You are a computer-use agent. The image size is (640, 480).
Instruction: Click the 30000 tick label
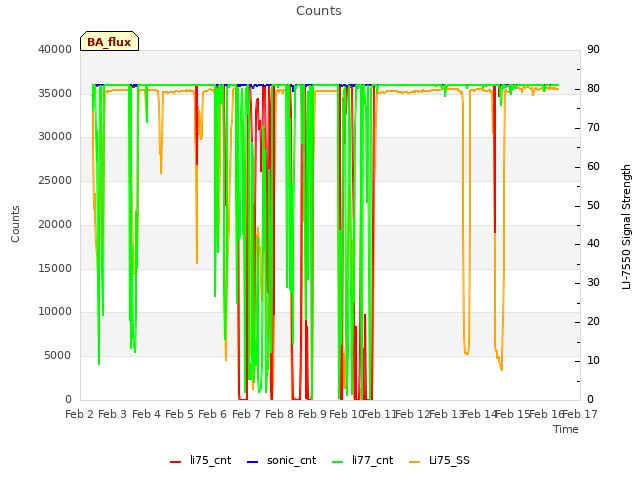(x=55, y=136)
